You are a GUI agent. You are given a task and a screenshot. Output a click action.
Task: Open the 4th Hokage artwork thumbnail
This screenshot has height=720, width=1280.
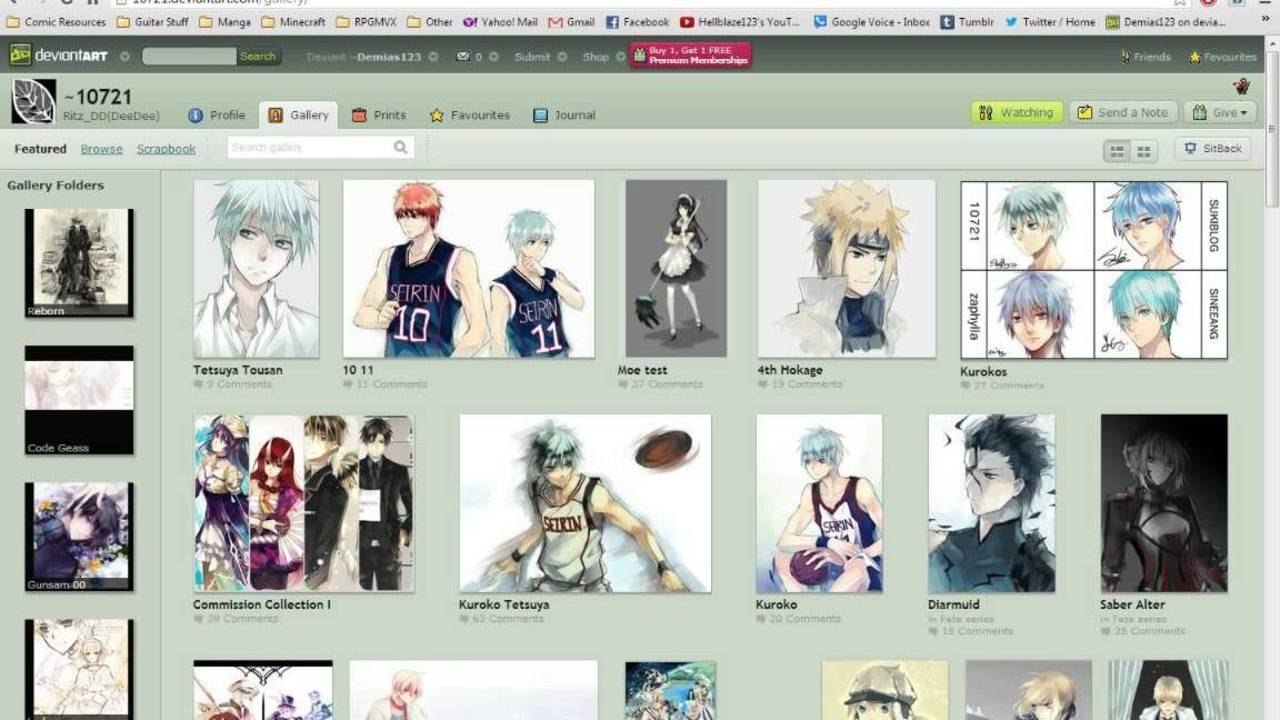click(x=847, y=268)
